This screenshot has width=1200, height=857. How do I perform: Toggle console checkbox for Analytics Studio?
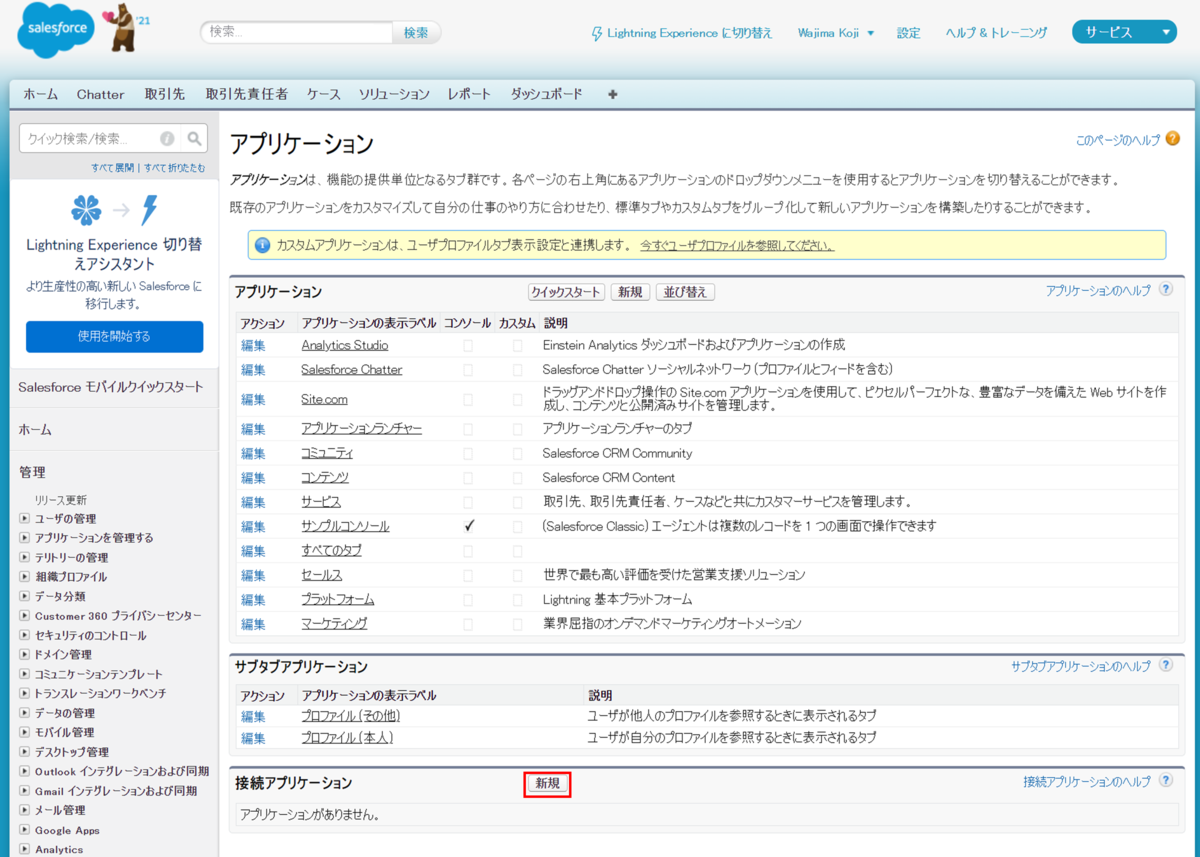(467, 345)
